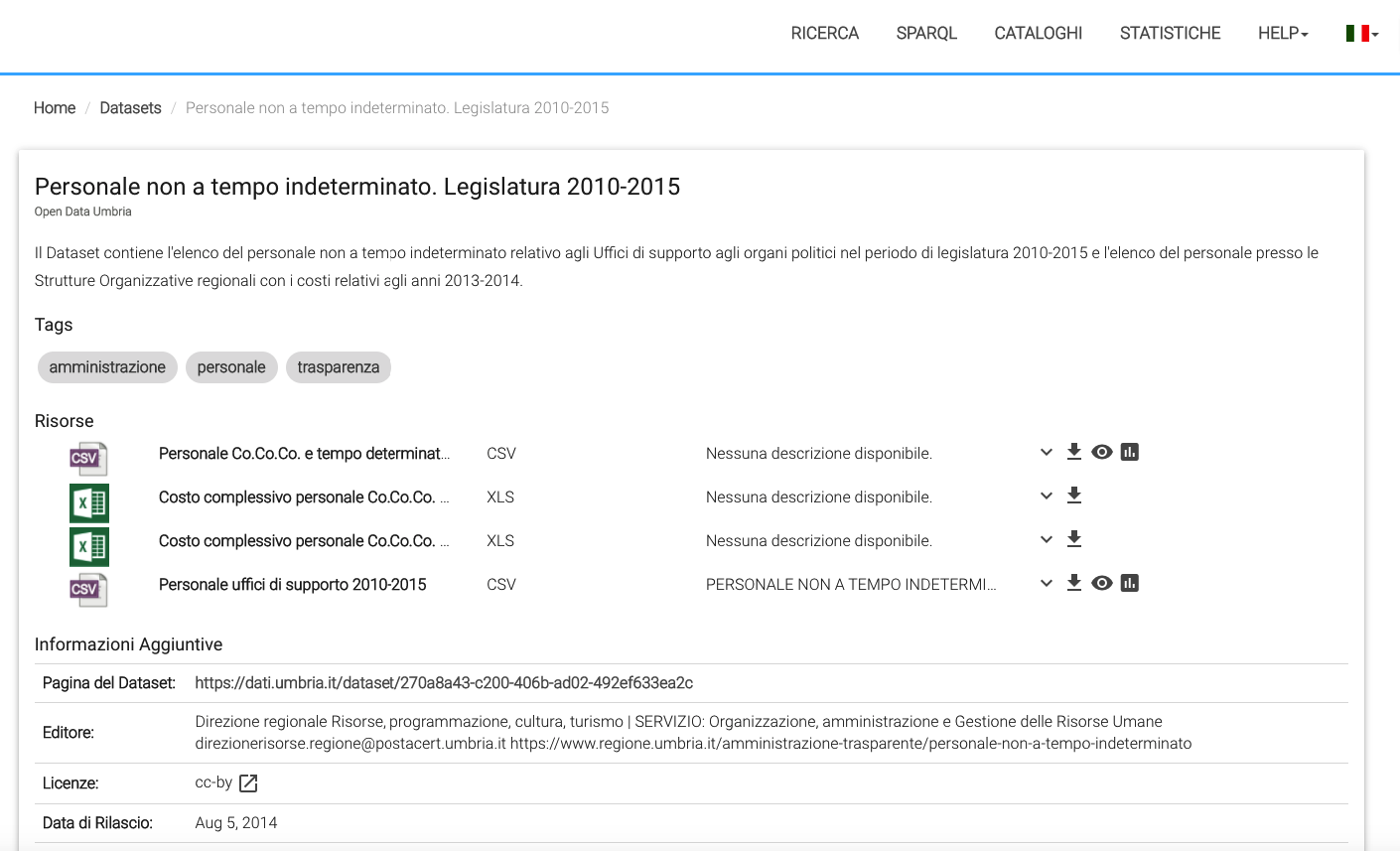Image resolution: width=1400 pixels, height=851 pixels.
Task: Expand details of Personale Co.Co.Co. CSV row
Action: [x=1047, y=452]
